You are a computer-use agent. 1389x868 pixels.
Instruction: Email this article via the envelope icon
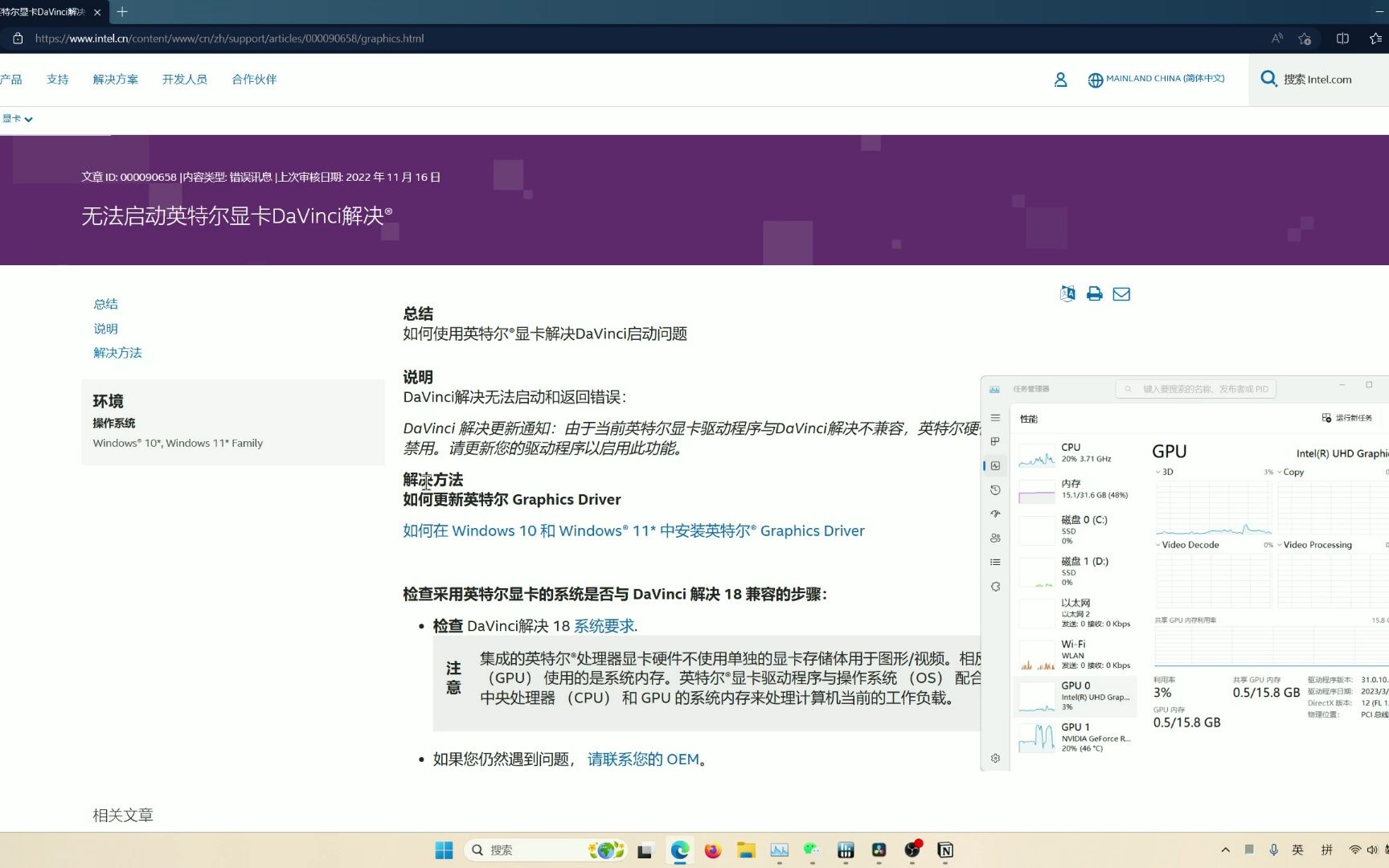click(1121, 293)
